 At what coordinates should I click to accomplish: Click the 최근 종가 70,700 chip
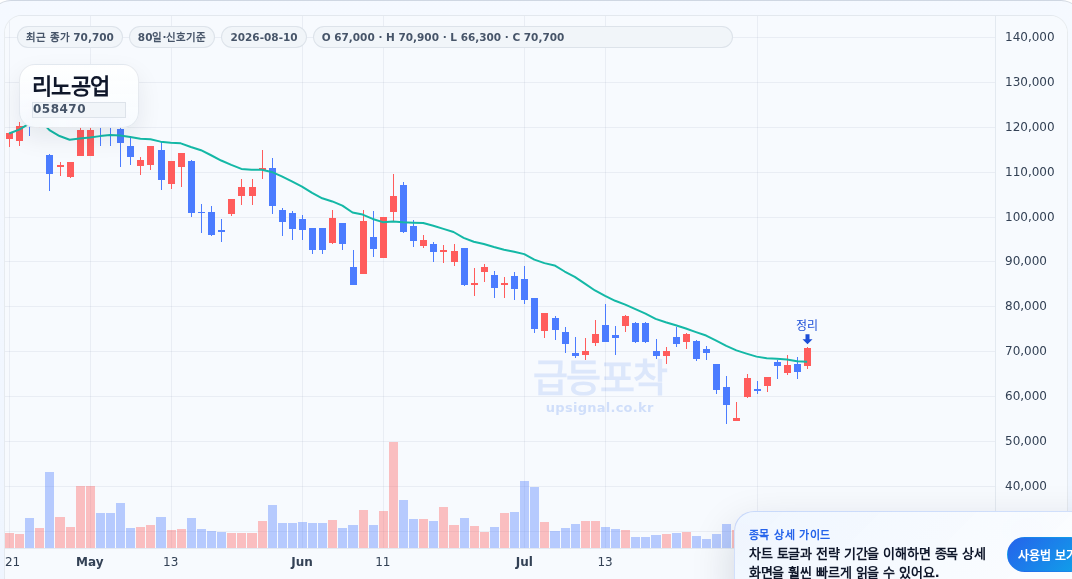pos(70,37)
